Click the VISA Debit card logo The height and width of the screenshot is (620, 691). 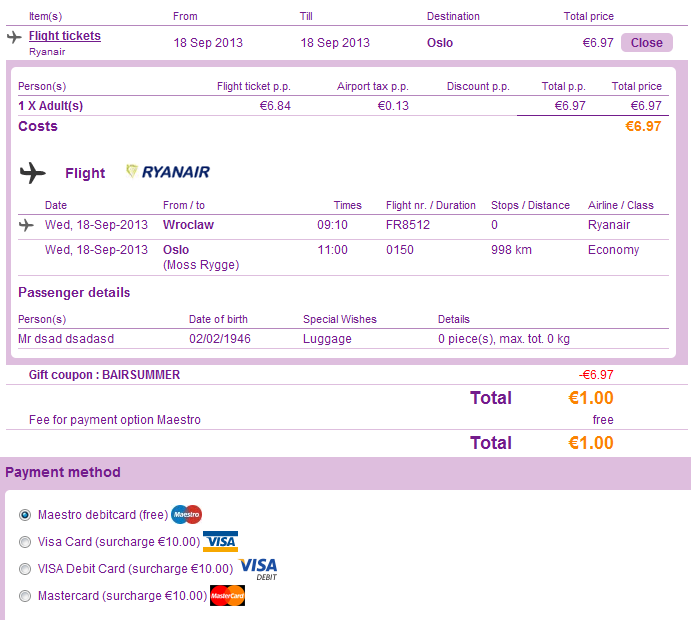(258, 568)
